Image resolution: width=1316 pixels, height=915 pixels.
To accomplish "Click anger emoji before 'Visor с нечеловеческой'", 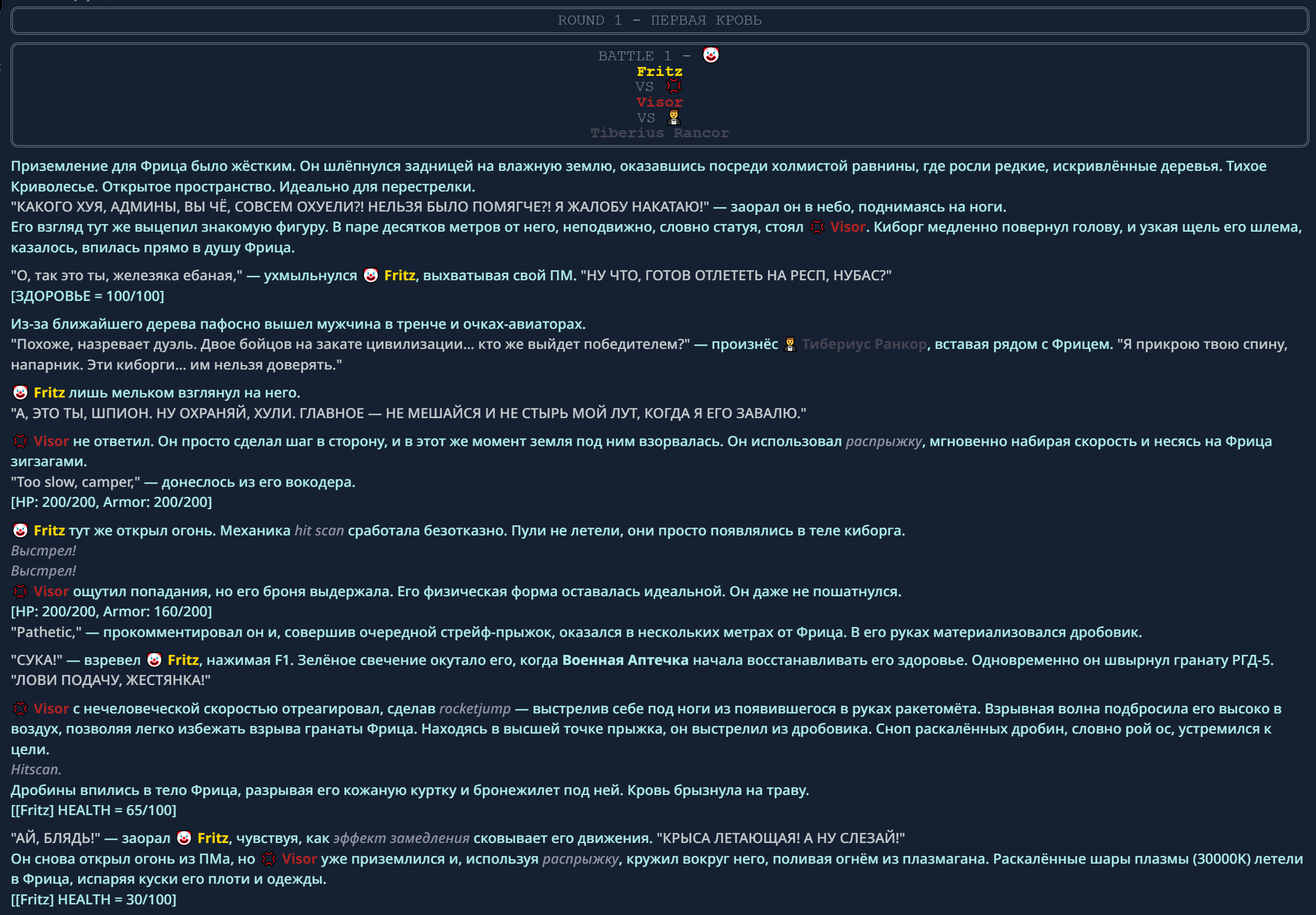I will [x=20, y=709].
